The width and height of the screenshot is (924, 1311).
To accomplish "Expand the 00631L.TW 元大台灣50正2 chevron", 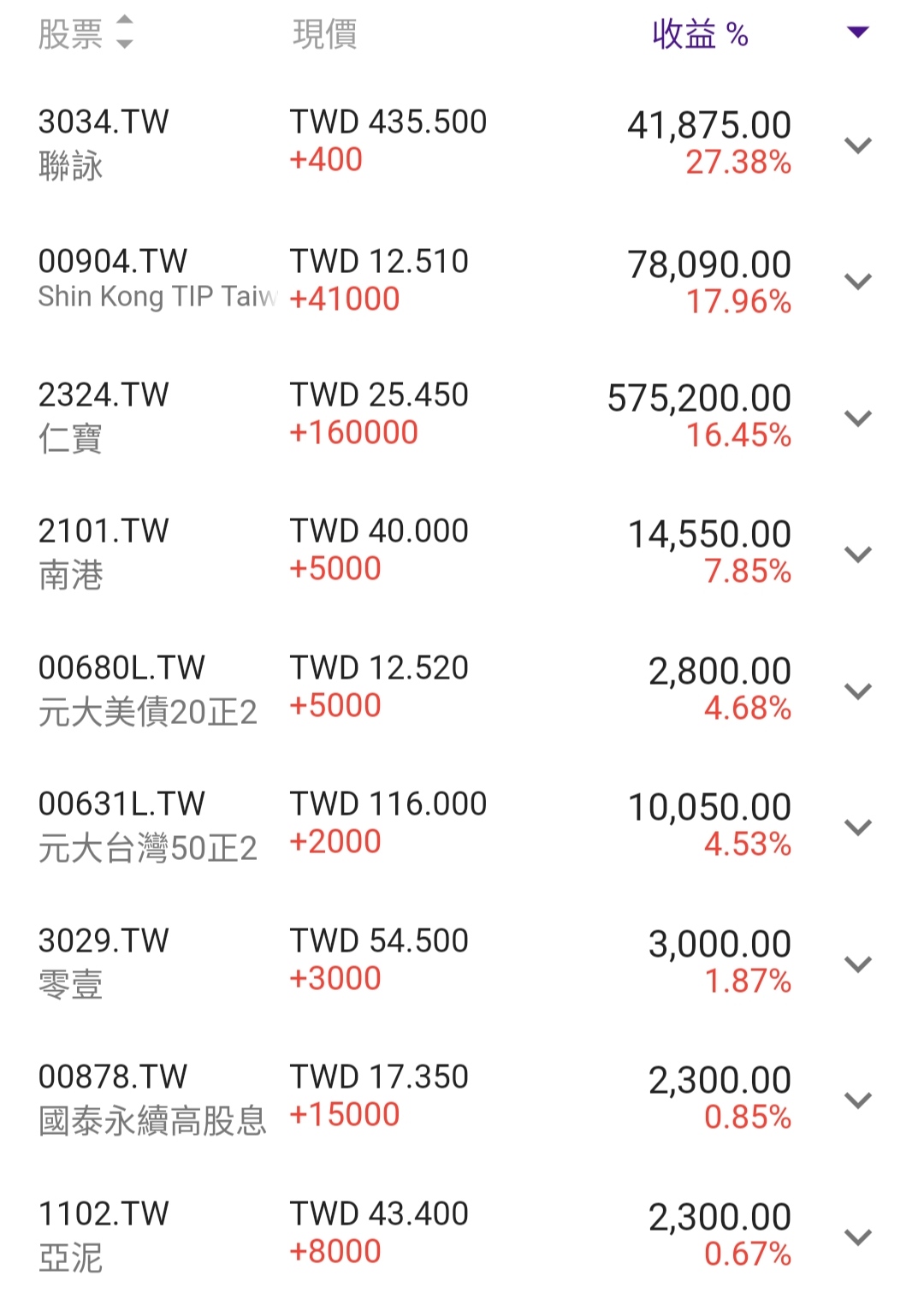I will (x=857, y=827).
